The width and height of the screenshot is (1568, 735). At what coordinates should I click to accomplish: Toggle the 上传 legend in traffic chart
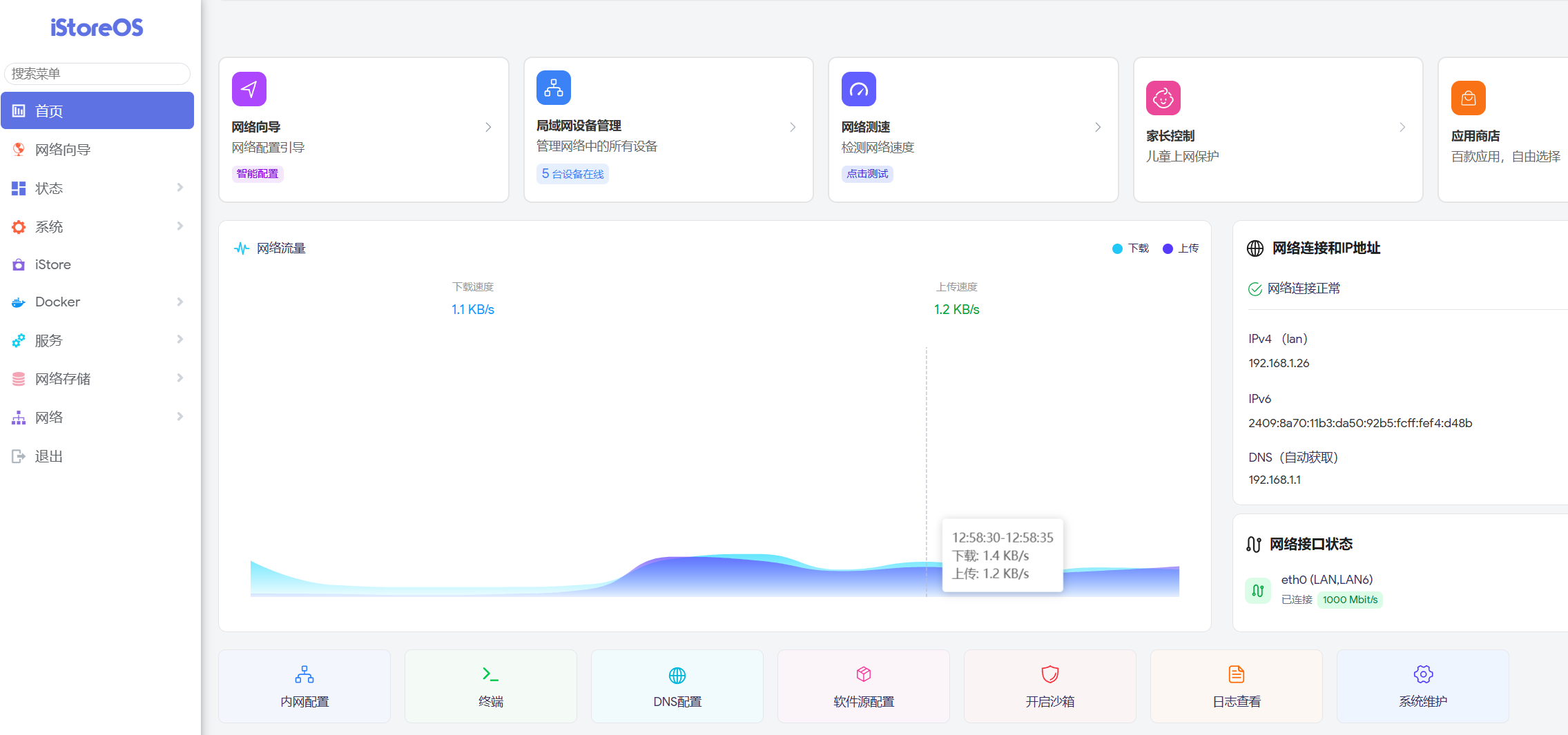click(1181, 248)
